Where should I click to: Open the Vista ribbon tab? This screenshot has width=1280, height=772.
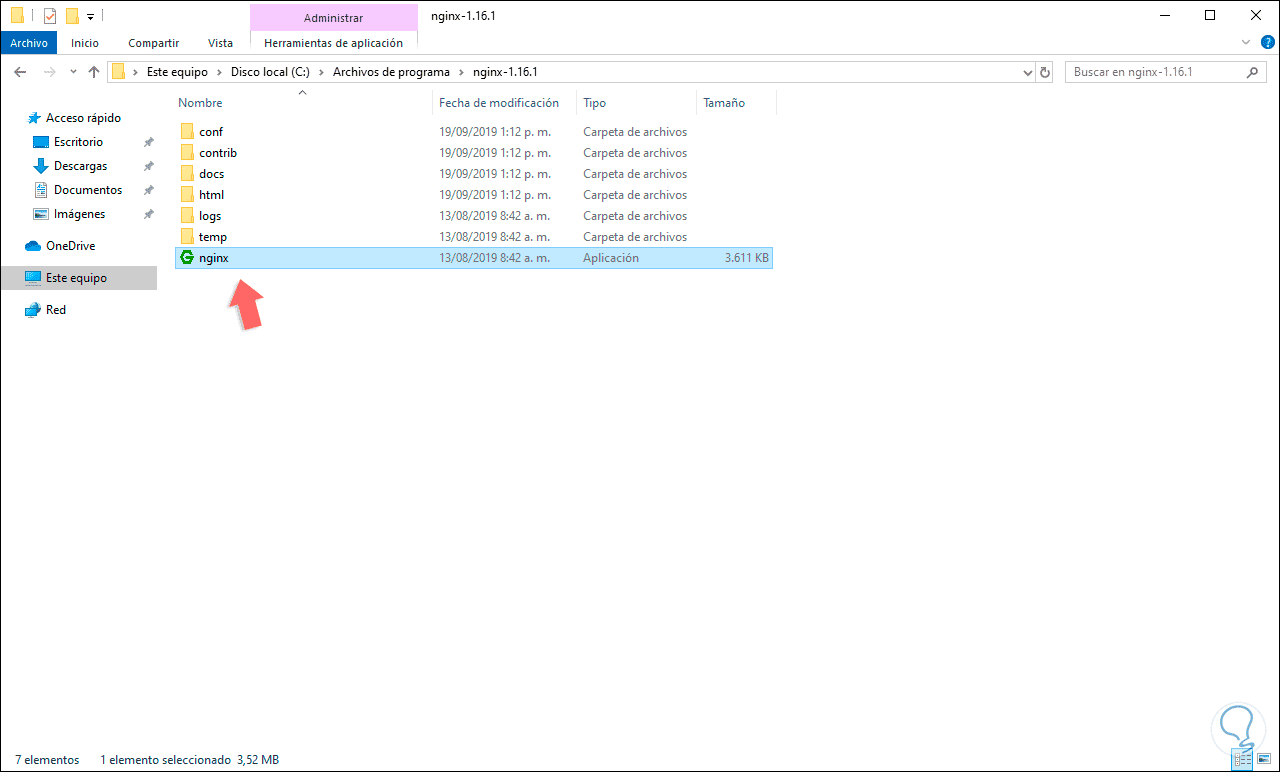tap(220, 43)
